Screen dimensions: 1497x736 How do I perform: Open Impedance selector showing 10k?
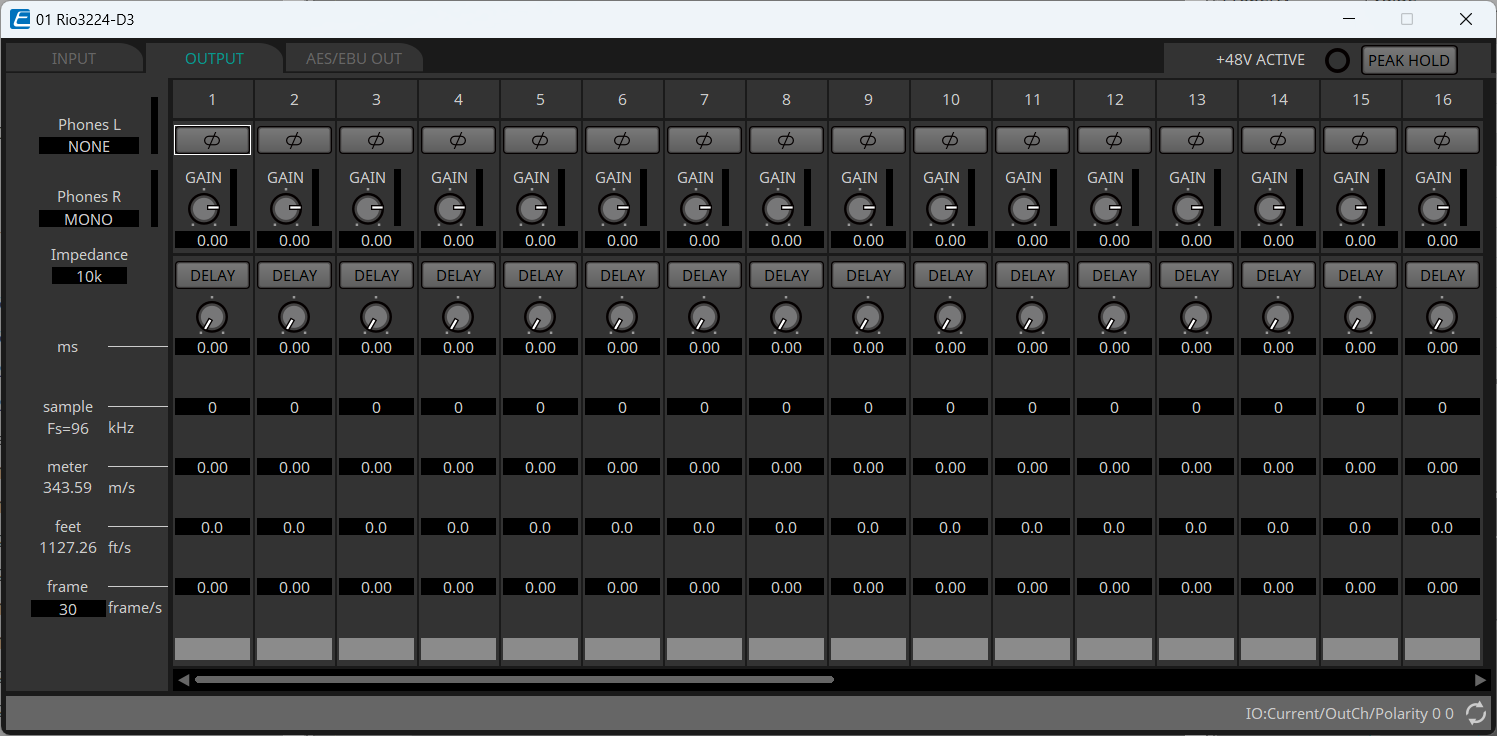click(89, 277)
